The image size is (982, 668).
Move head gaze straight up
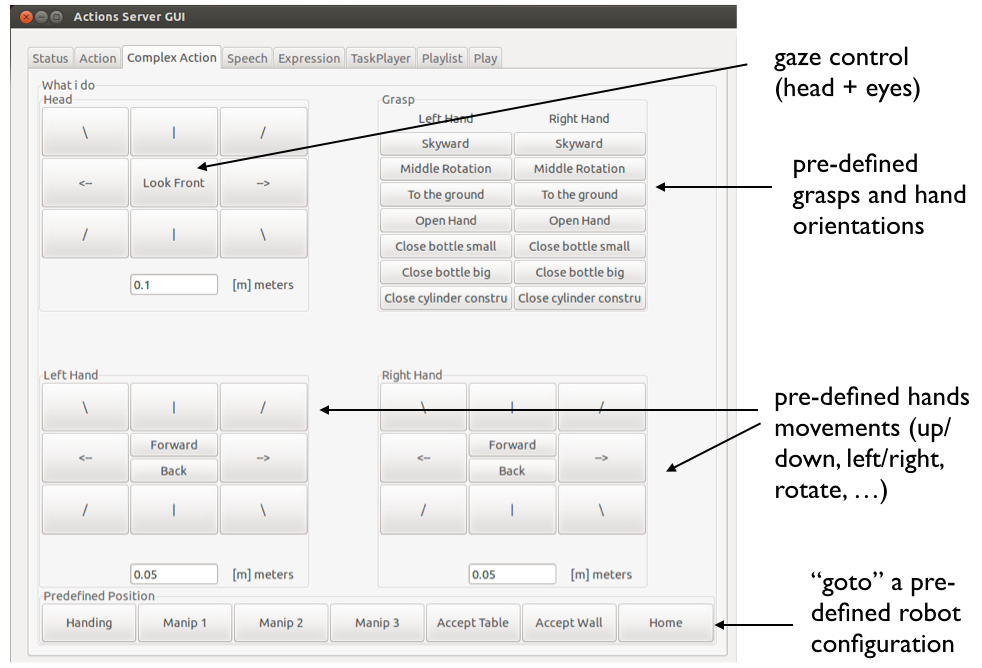[173, 132]
